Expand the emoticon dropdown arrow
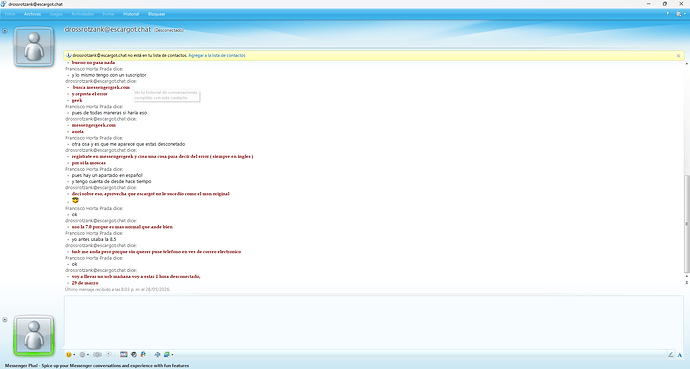This screenshot has width=690, height=369. [x=73, y=354]
